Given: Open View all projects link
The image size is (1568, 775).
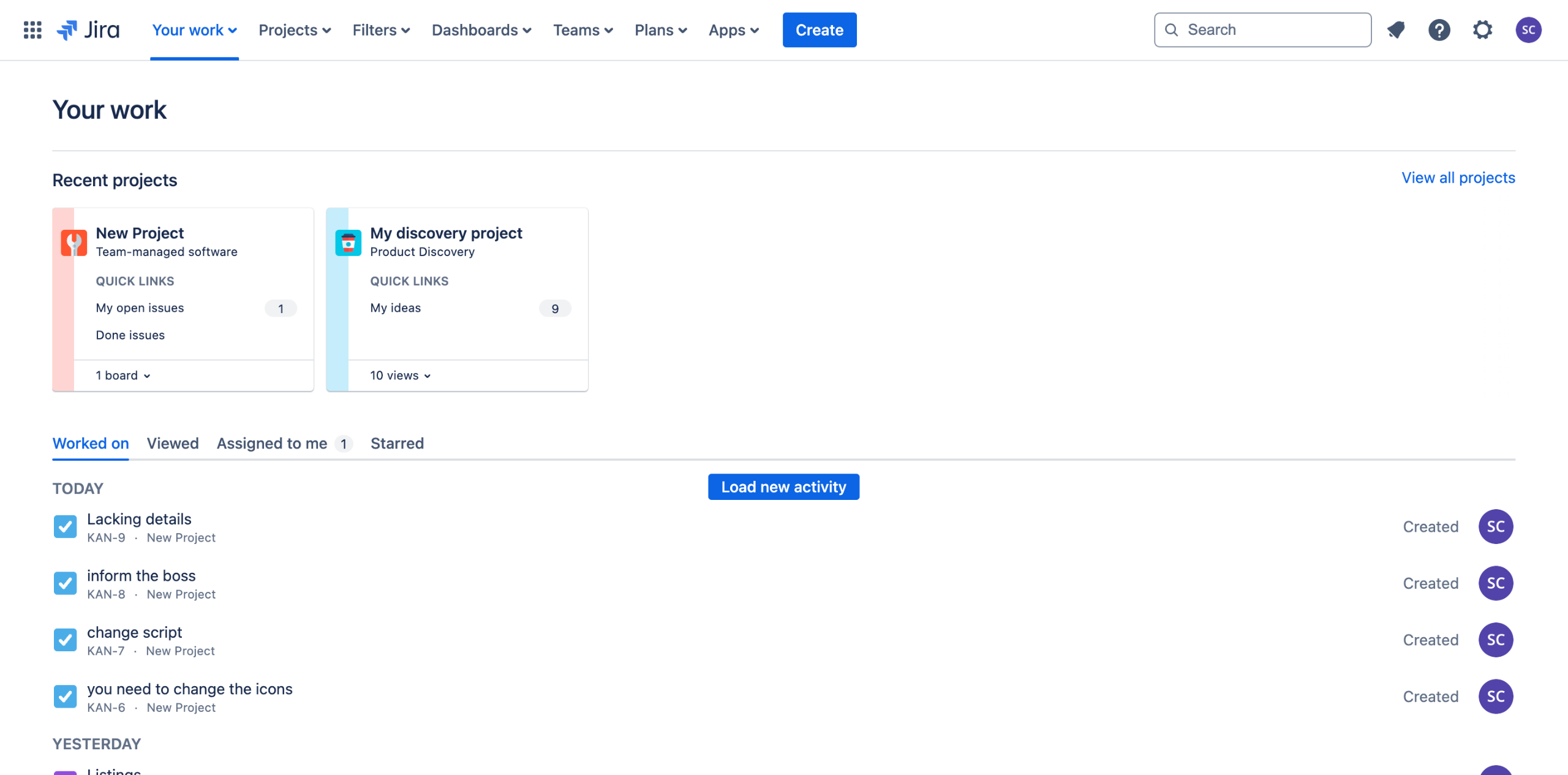Looking at the screenshot, I should pos(1458,178).
